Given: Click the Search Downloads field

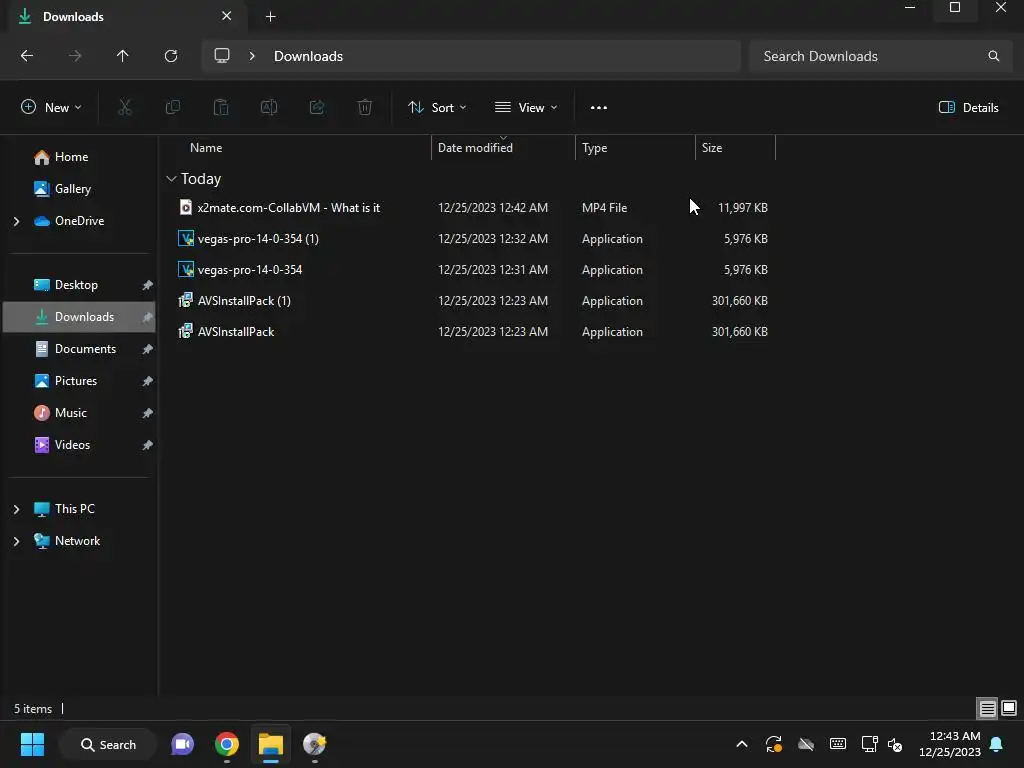Looking at the screenshot, I should click(880, 56).
